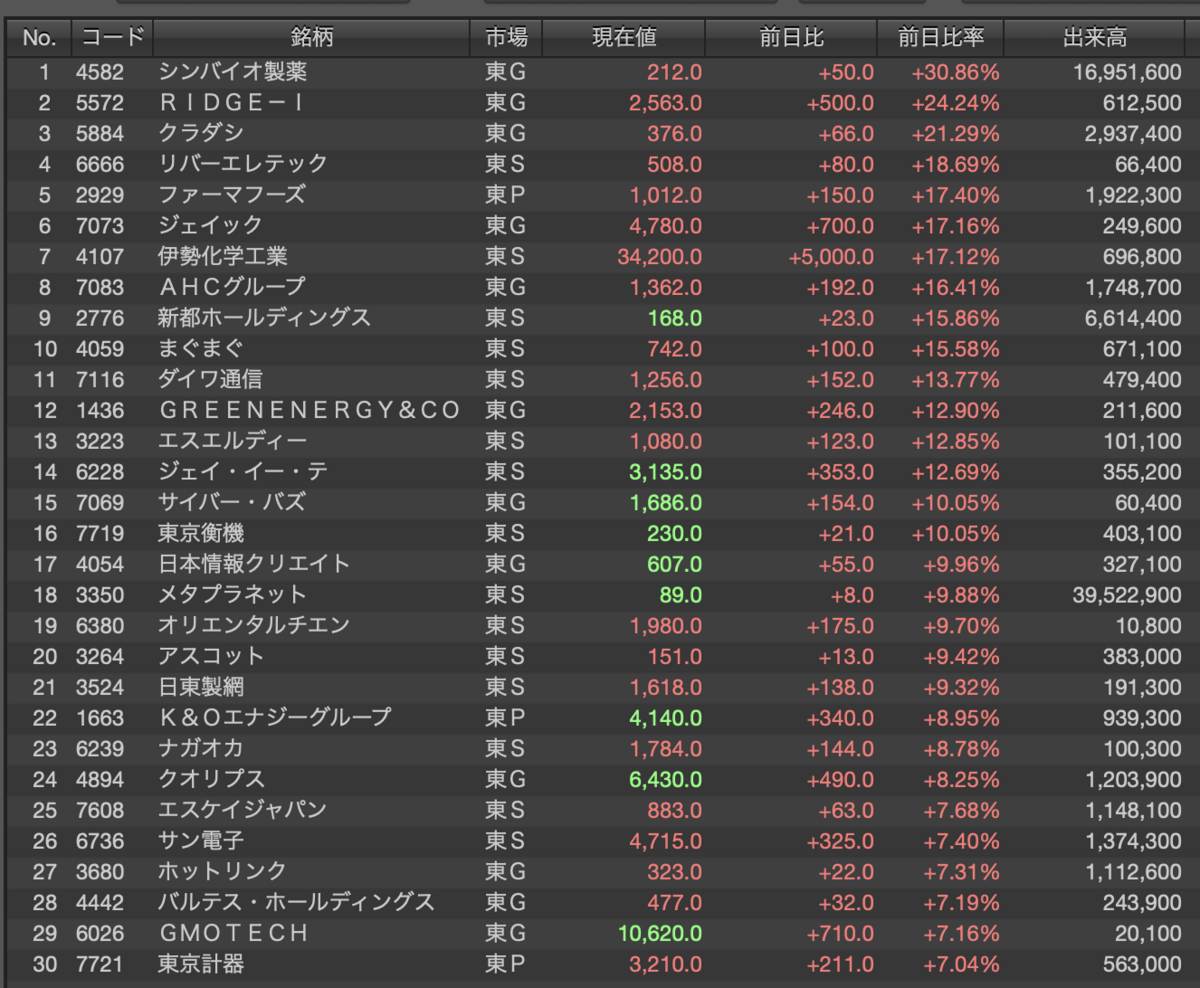Click stock code 6026

click(x=100, y=933)
